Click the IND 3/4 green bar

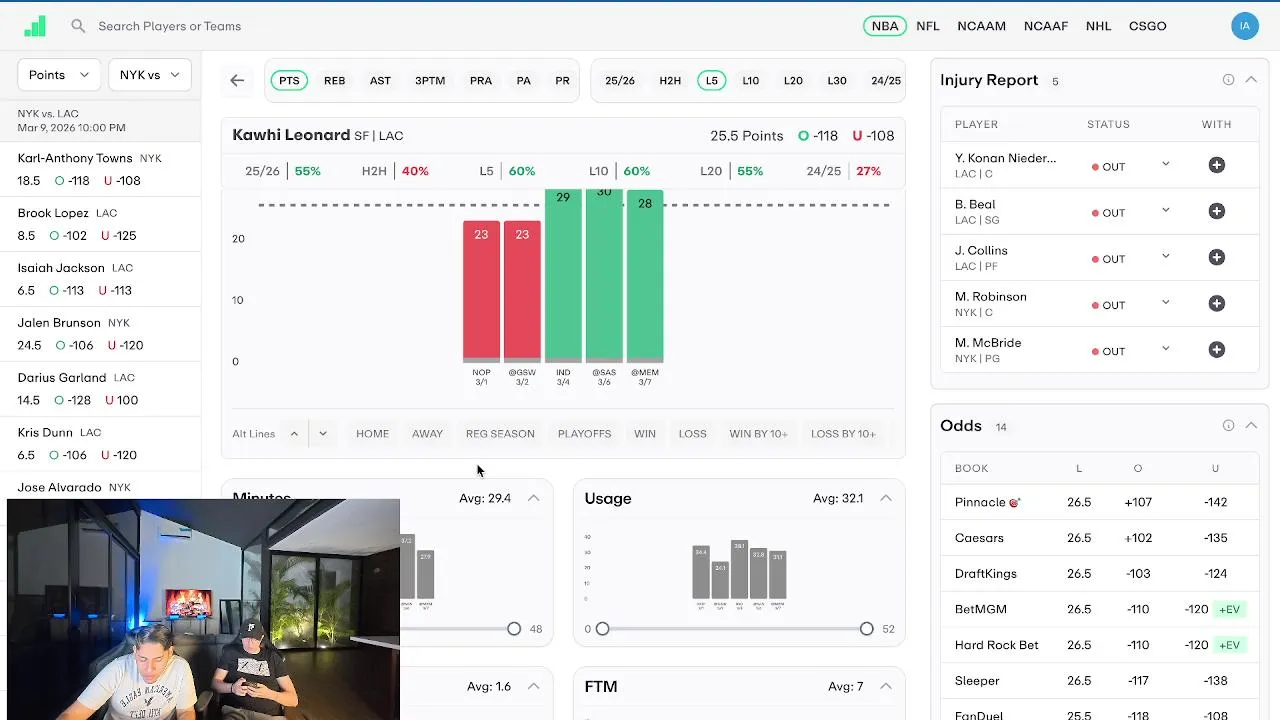click(x=563, y=275)
